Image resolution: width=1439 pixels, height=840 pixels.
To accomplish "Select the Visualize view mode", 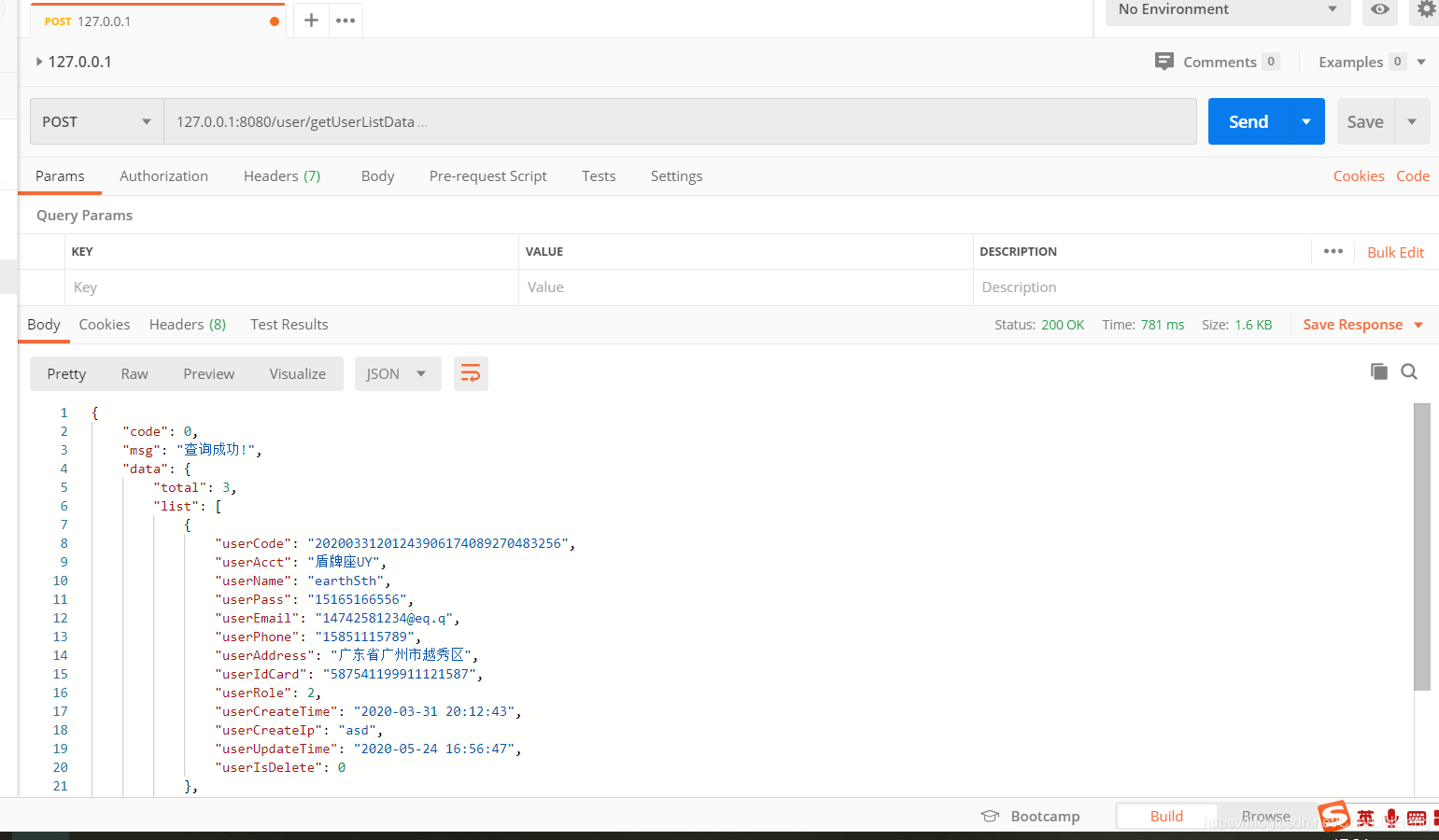I will point(298,373).
